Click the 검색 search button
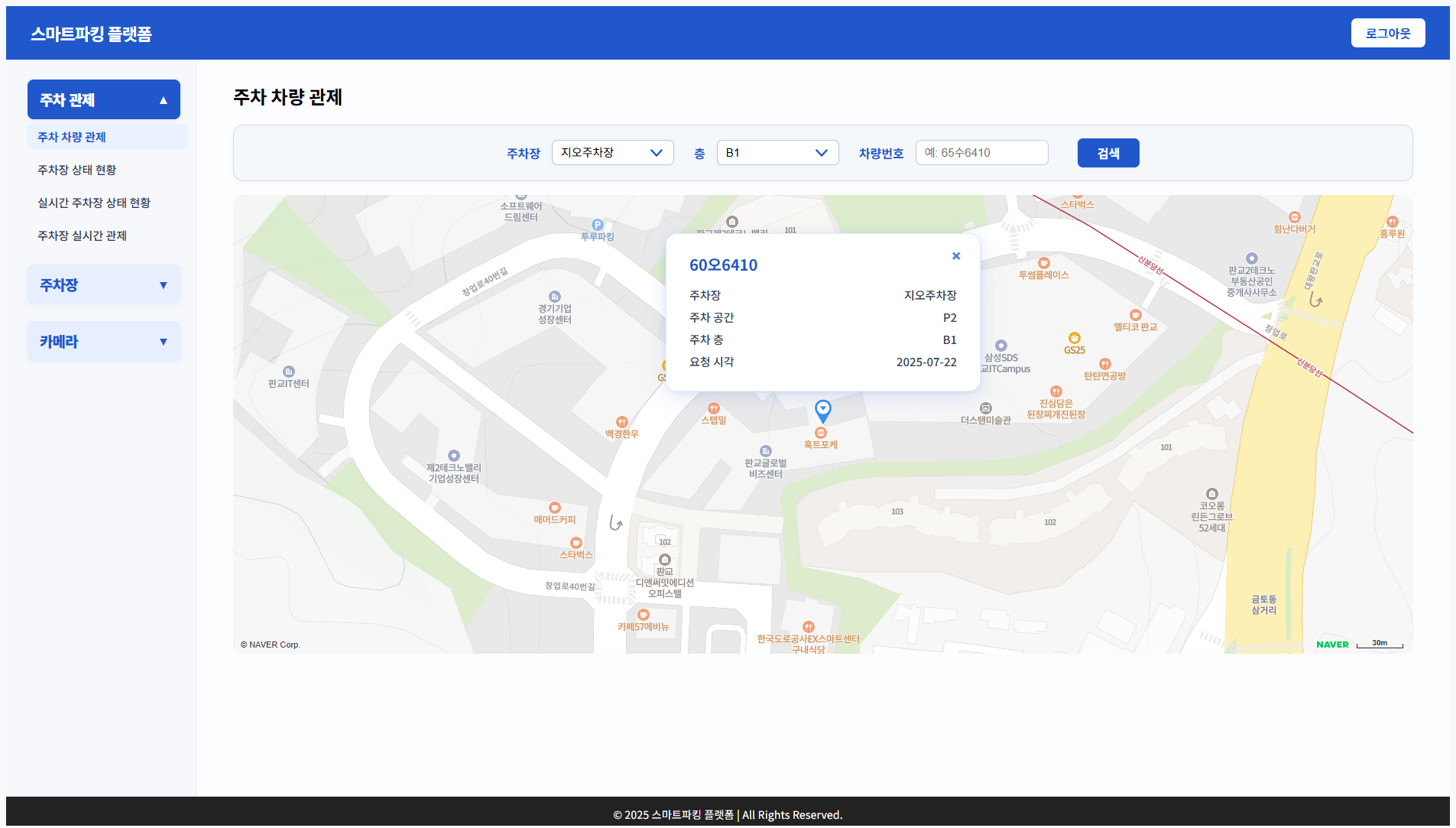The width and height of the screenshot is (1456, 828). 1108,153
